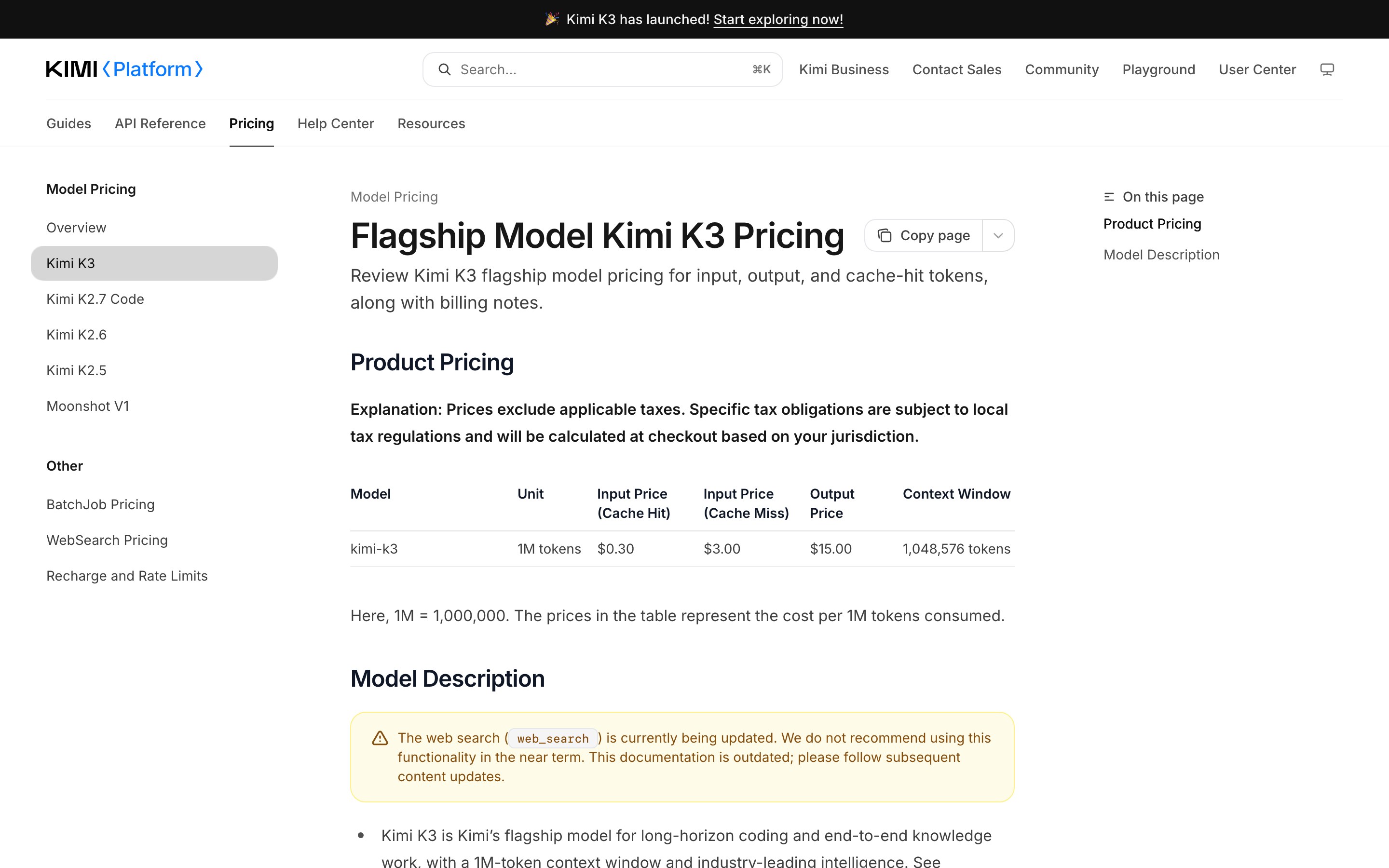The height and width of the screenshot is (868, 1389).
Task: Open the Help Center tab
Action: point(336,123)
